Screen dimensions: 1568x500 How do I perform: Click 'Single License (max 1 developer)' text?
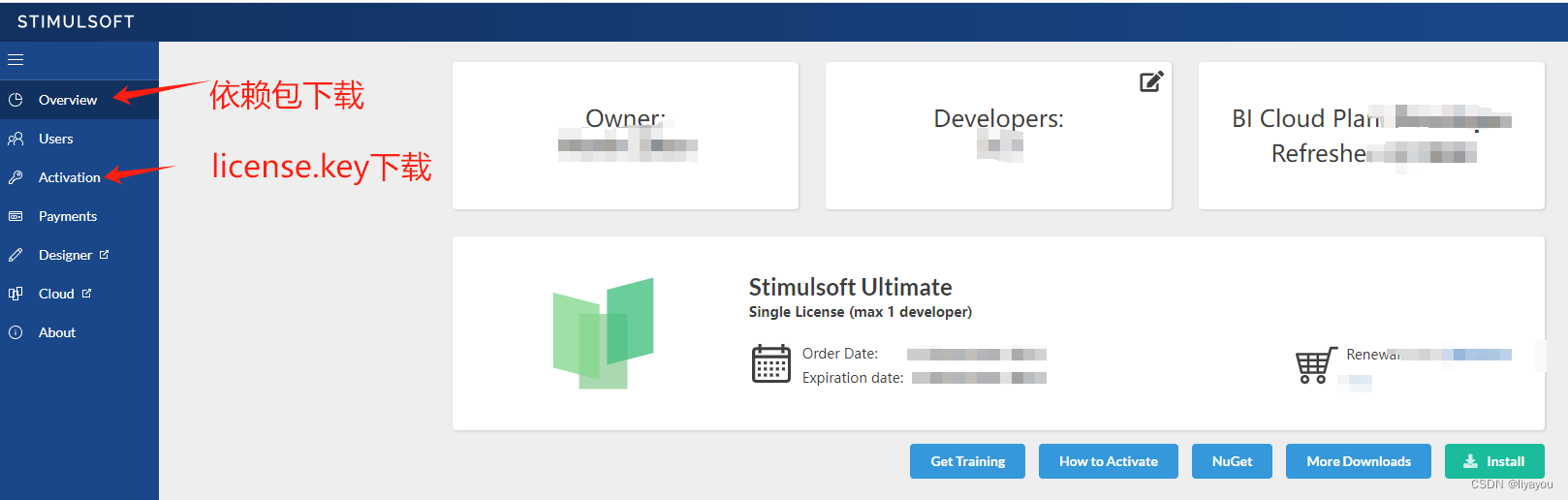[x=860, y=312]
